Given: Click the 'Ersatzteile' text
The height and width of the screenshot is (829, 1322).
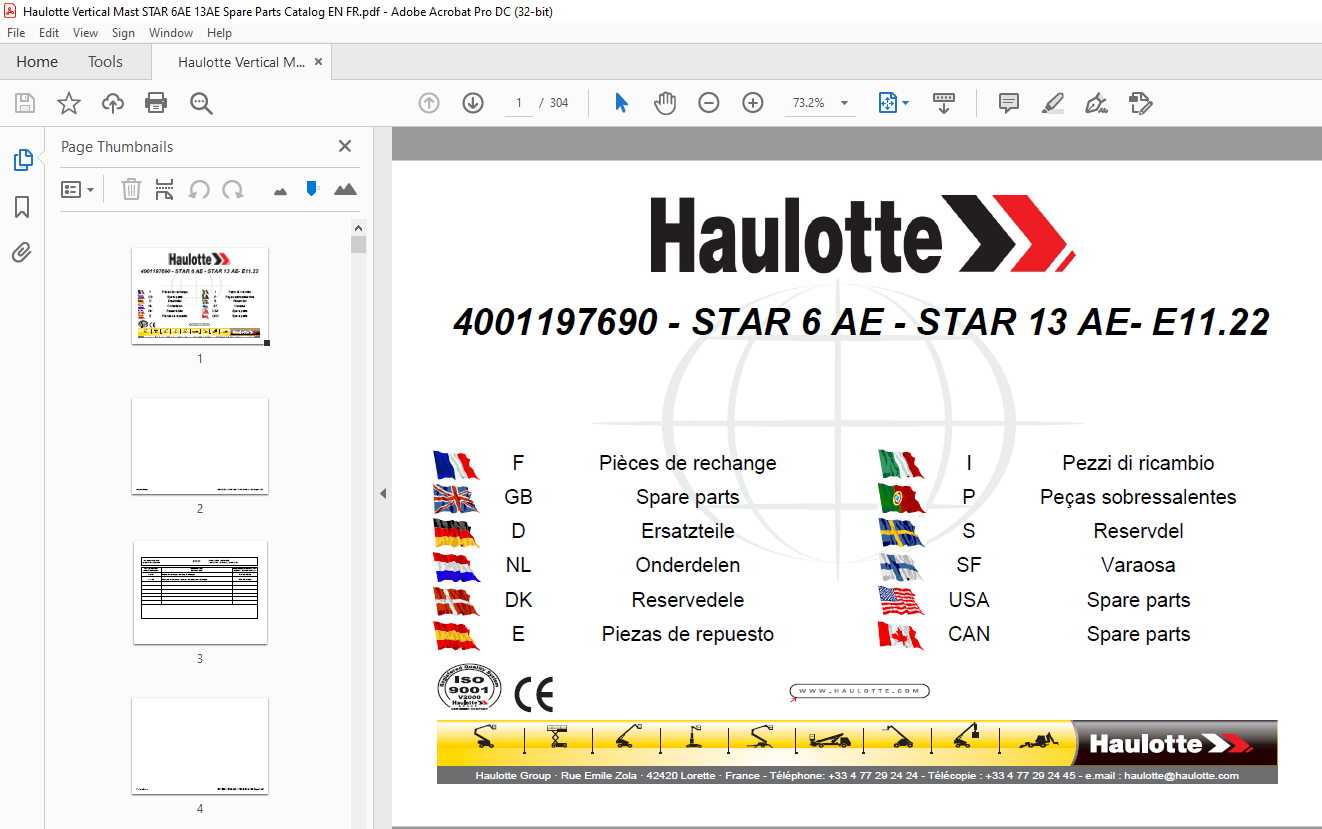Looking at the screenshot, I should 688,531.
